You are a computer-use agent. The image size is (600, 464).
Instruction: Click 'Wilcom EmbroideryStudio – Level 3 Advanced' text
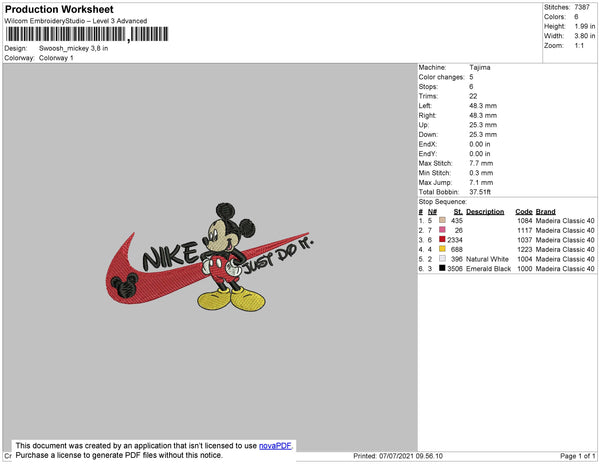coord(76,21)
